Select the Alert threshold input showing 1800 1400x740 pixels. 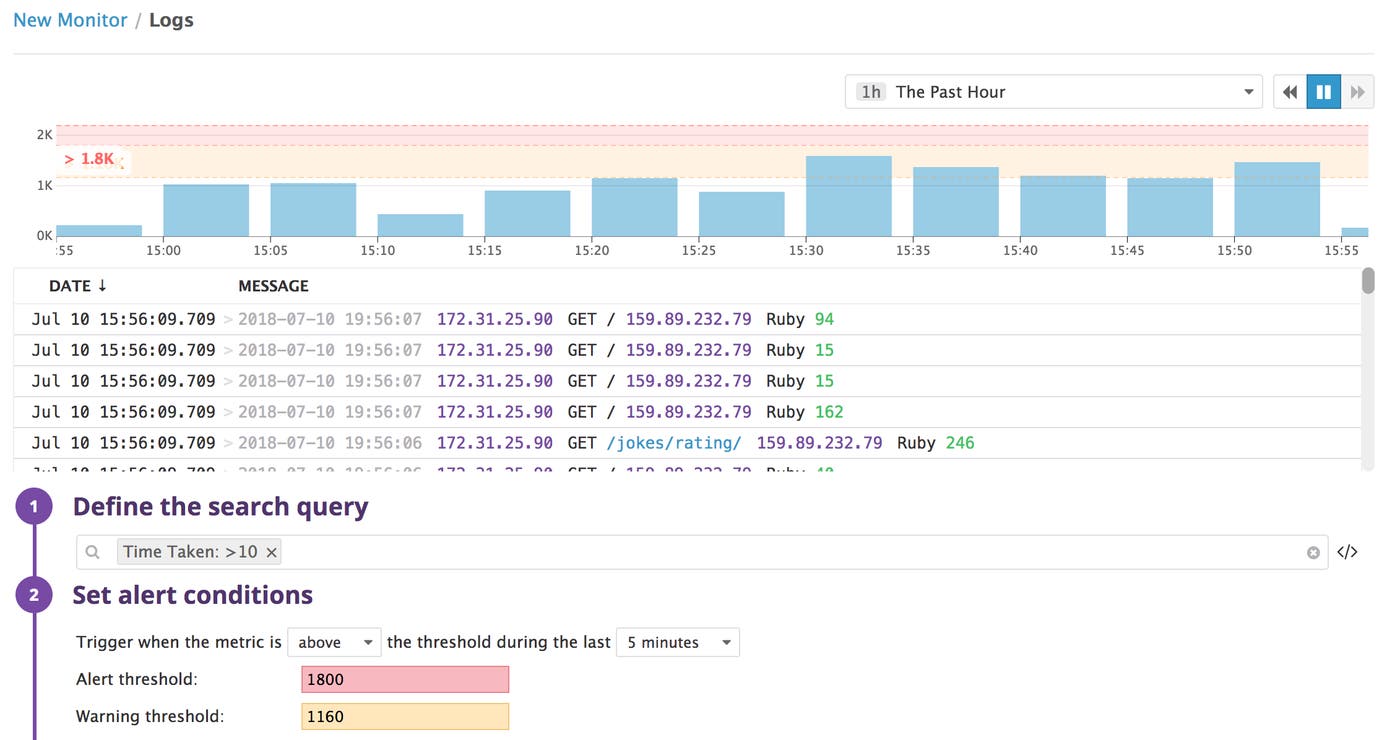coord(405,679)
